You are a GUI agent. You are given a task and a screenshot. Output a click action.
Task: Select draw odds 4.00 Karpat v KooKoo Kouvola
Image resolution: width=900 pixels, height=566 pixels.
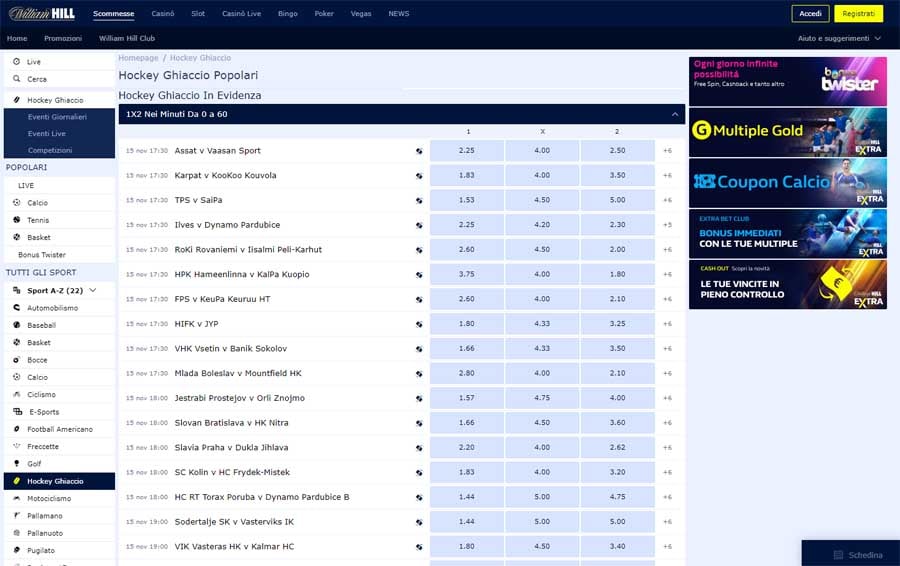(x=542, y=175)
